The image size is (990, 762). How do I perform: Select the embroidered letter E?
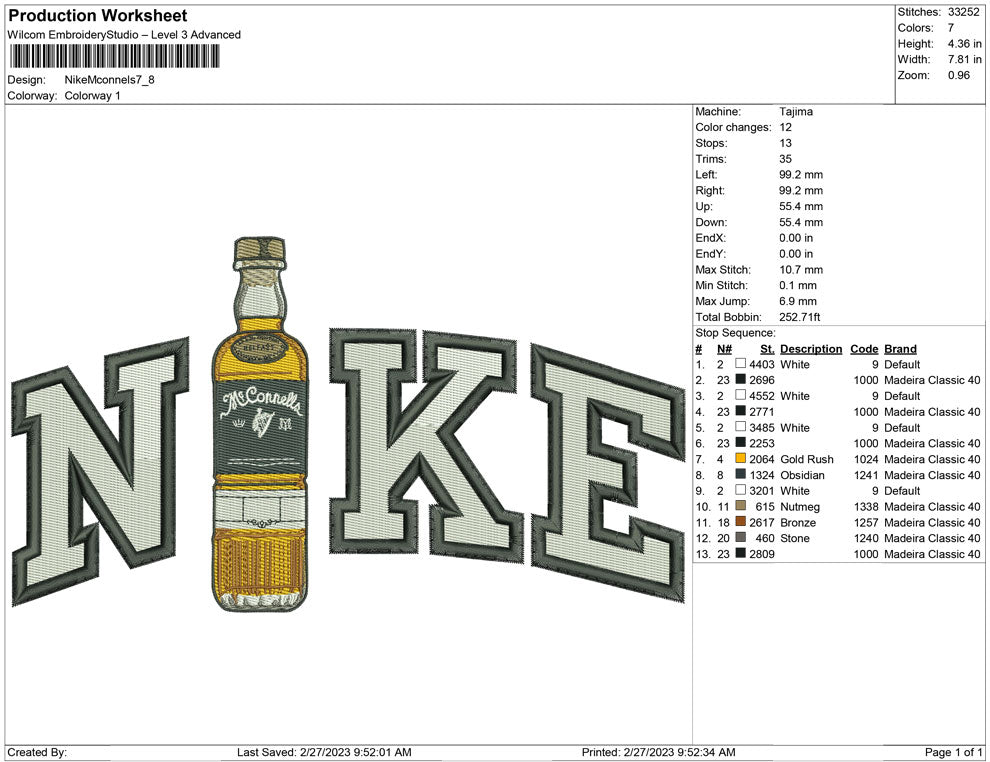[x=607, y=473]
